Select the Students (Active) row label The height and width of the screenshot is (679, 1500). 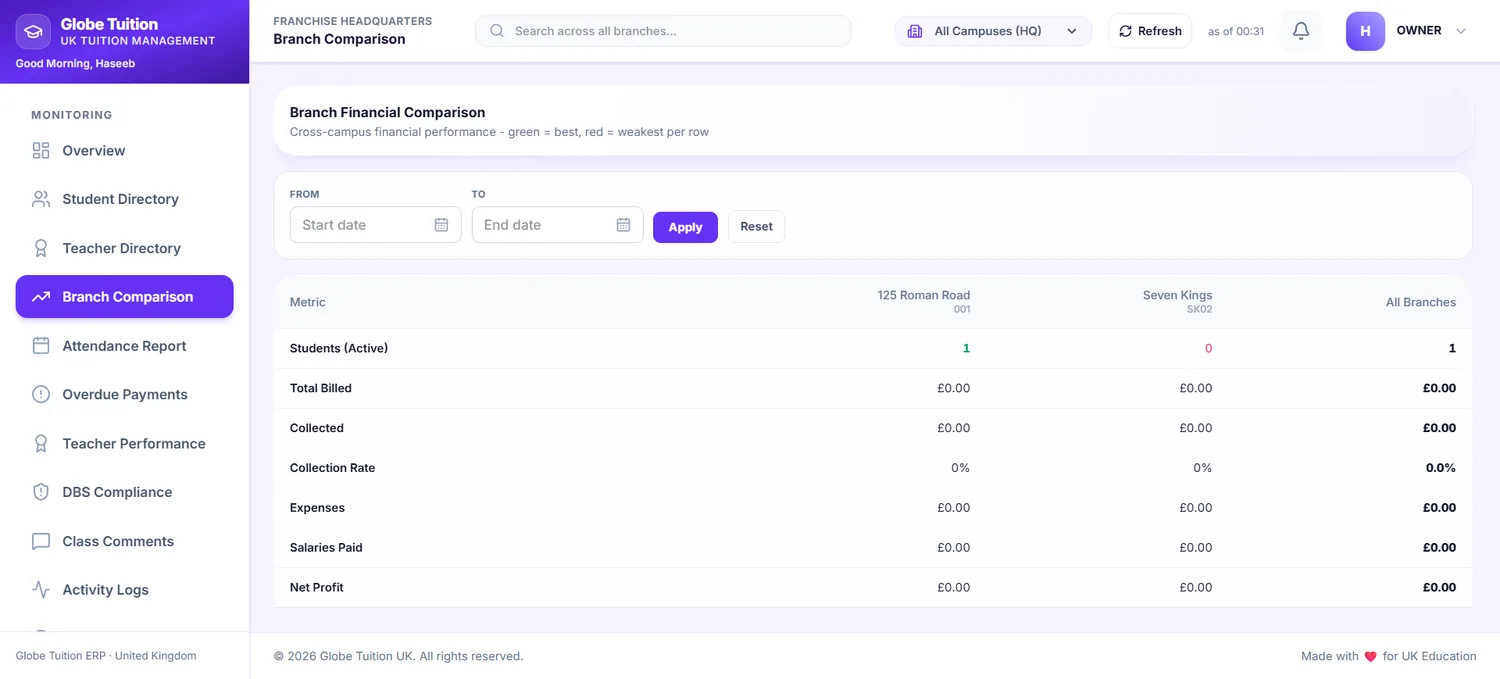[339, 348]
